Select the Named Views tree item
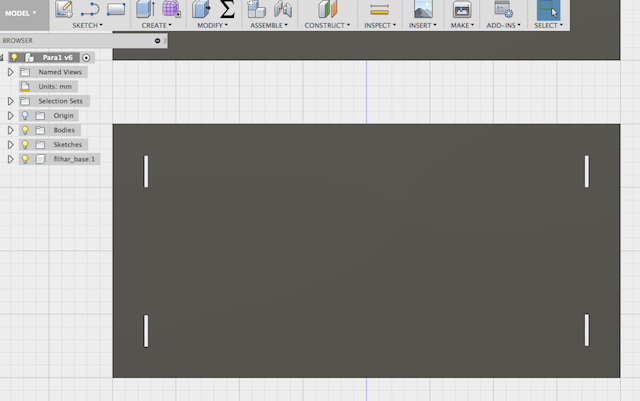The width and height of the screenshot is (640, 401). click(60, 72)
